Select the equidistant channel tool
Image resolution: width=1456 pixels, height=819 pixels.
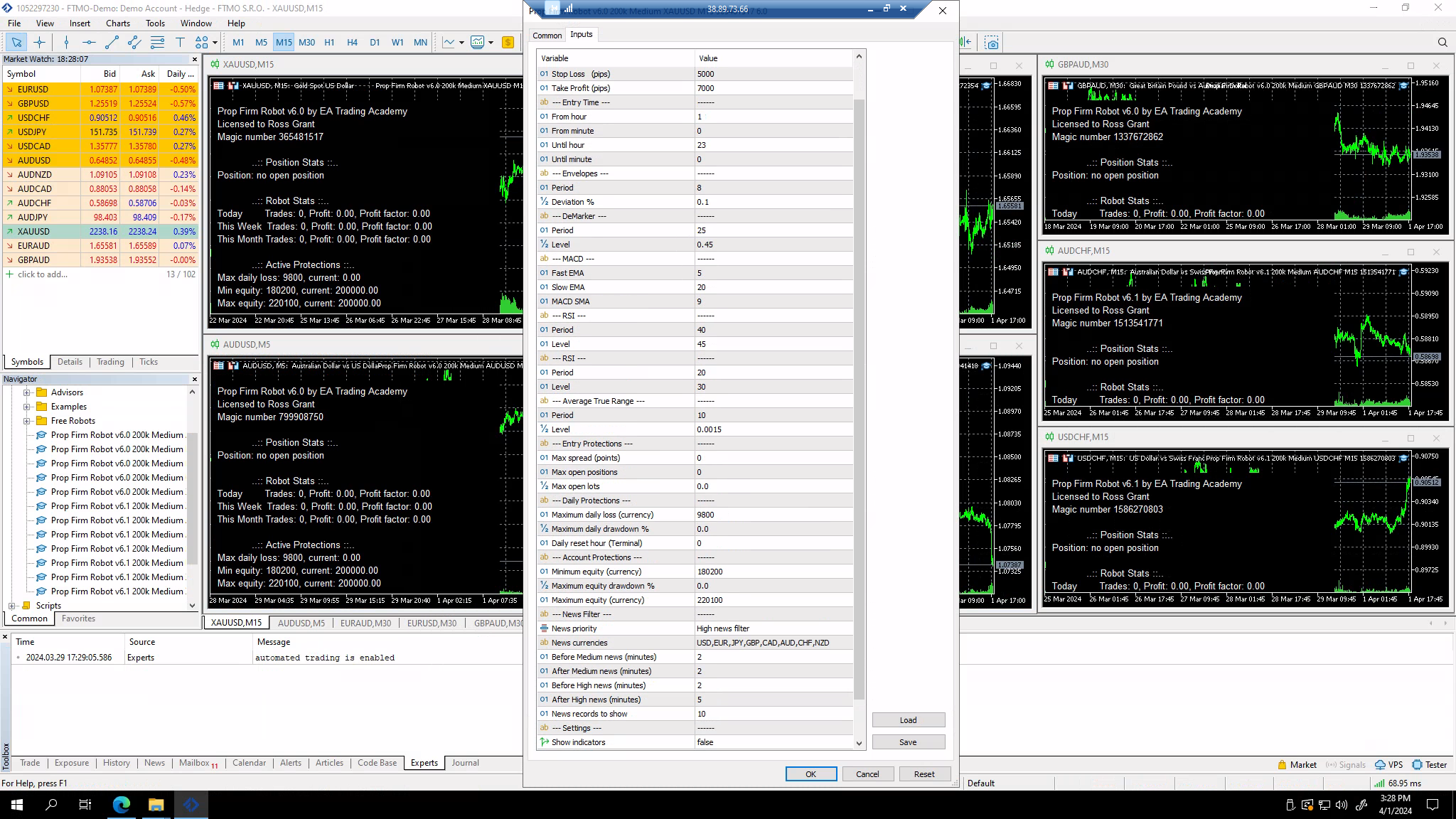[134, 42]
